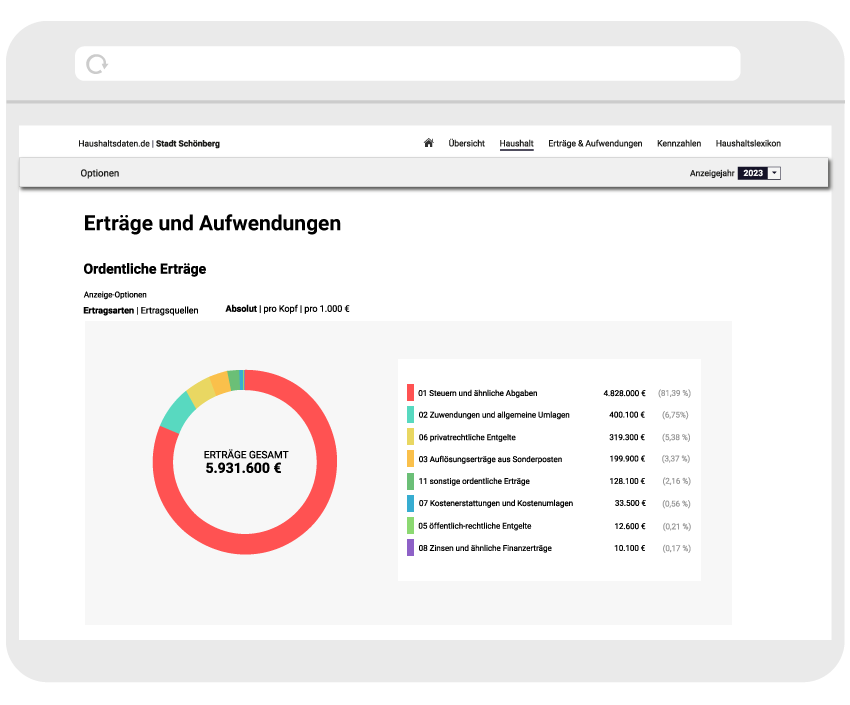Screen dimensions: 850x705
Task: Click the (2,16 %) percentage
Action: tap(676, 481)
